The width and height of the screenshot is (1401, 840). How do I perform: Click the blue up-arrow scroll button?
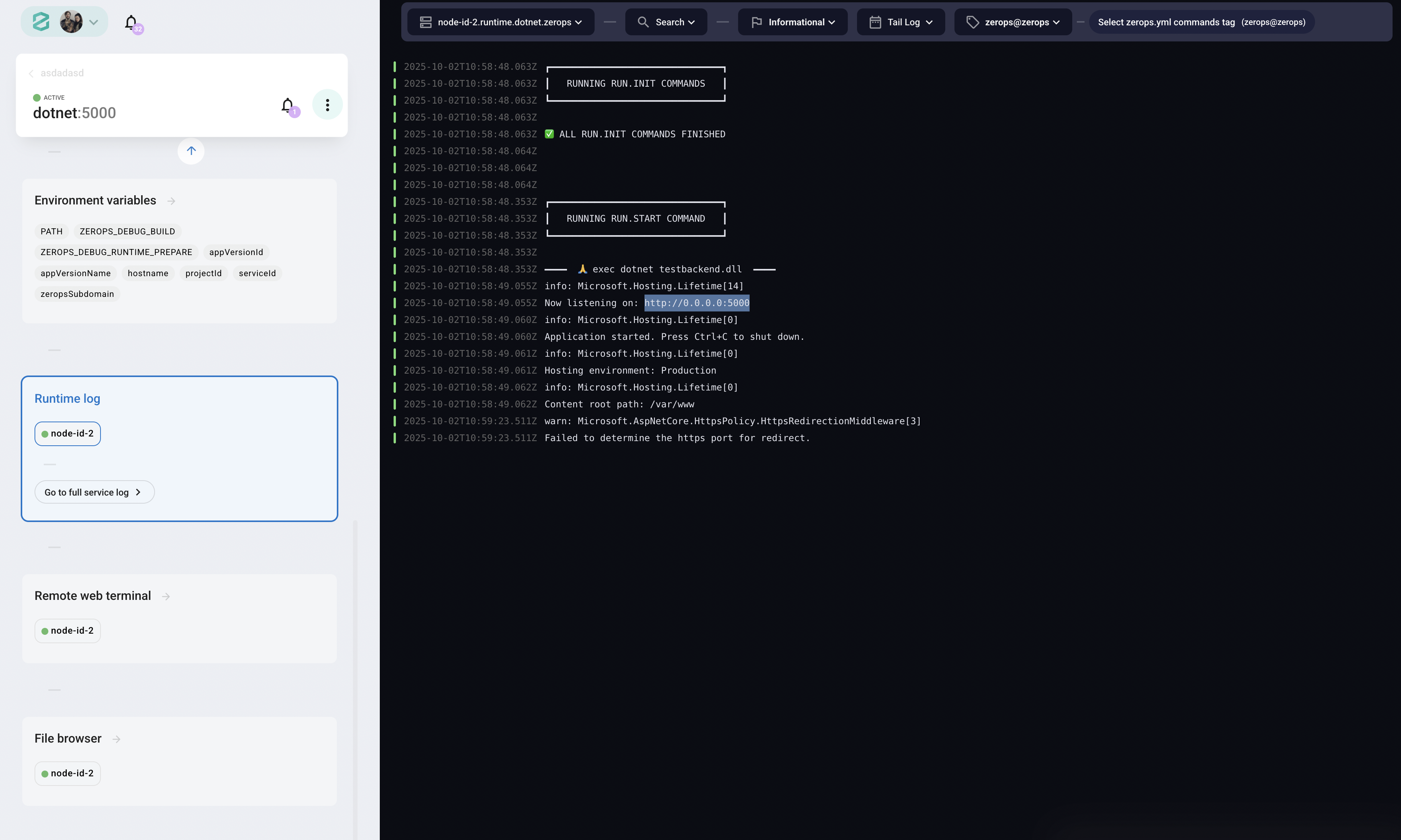click(191, 151)
